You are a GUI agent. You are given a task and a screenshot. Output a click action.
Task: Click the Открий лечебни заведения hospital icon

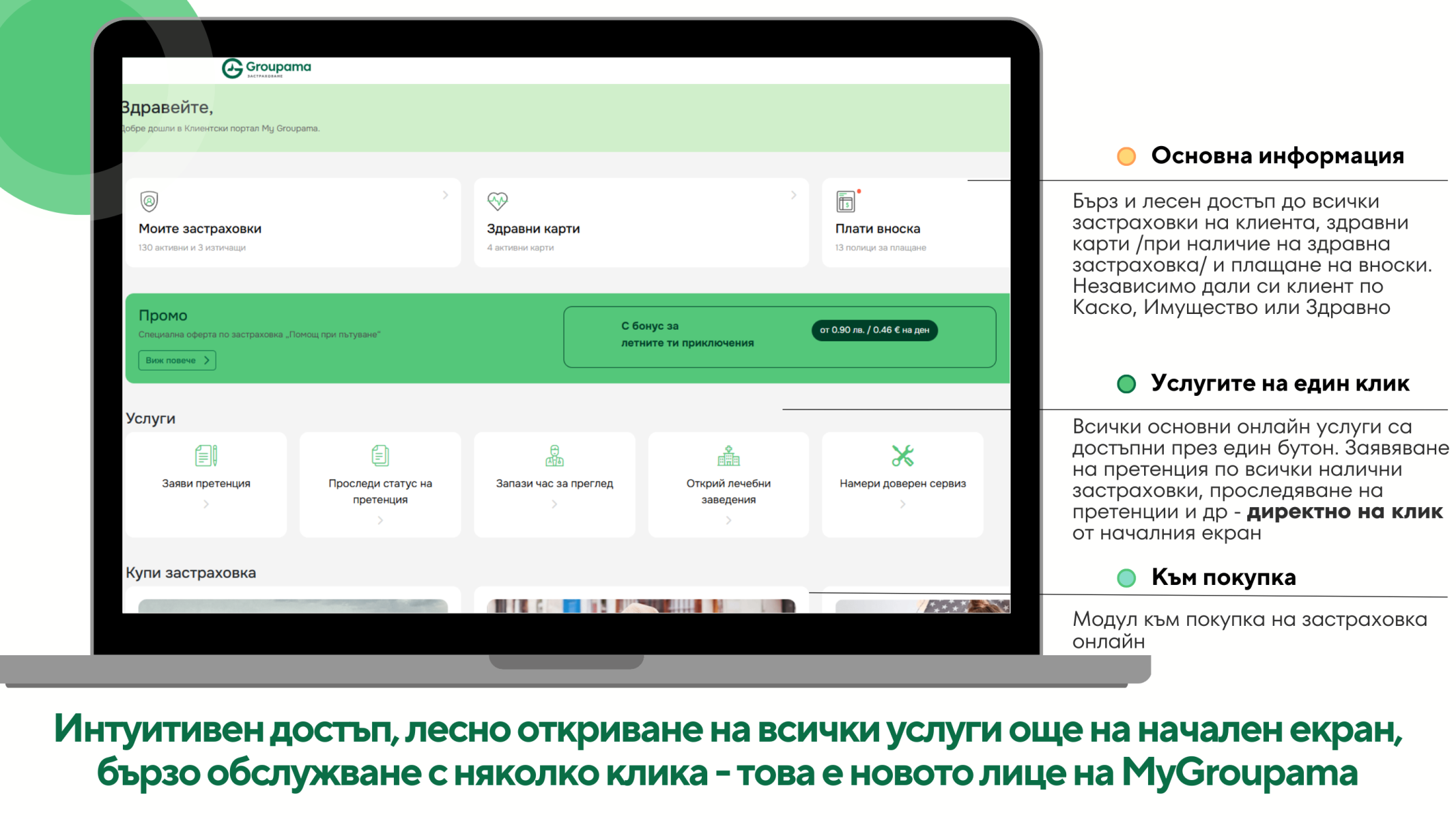[x=728, y=455]
